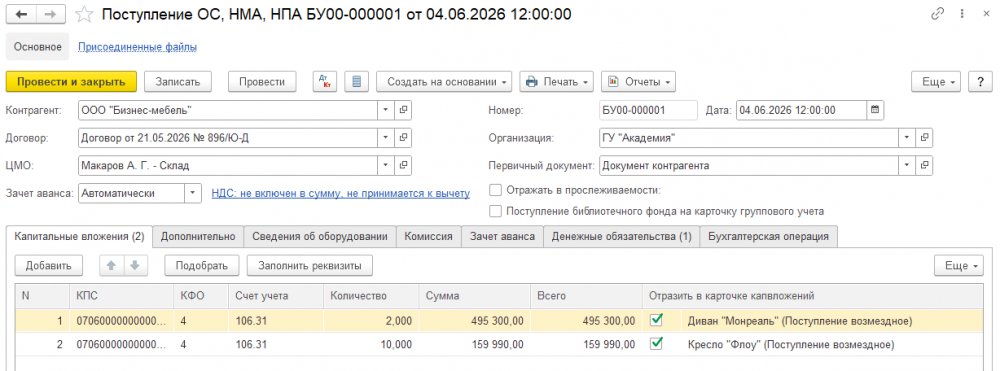Focus the Номер field
The width and height of the screenshot is (1000, 371).
(649, 110)
